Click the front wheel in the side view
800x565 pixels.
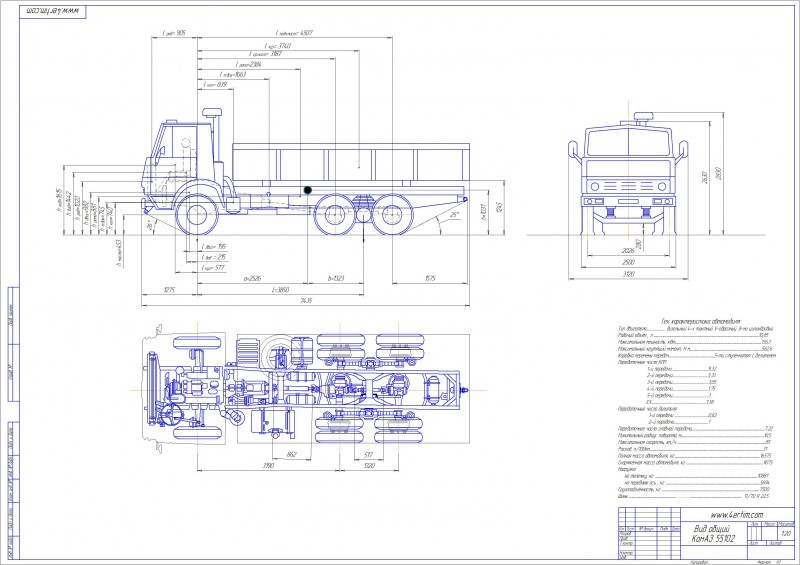[197, 214]
